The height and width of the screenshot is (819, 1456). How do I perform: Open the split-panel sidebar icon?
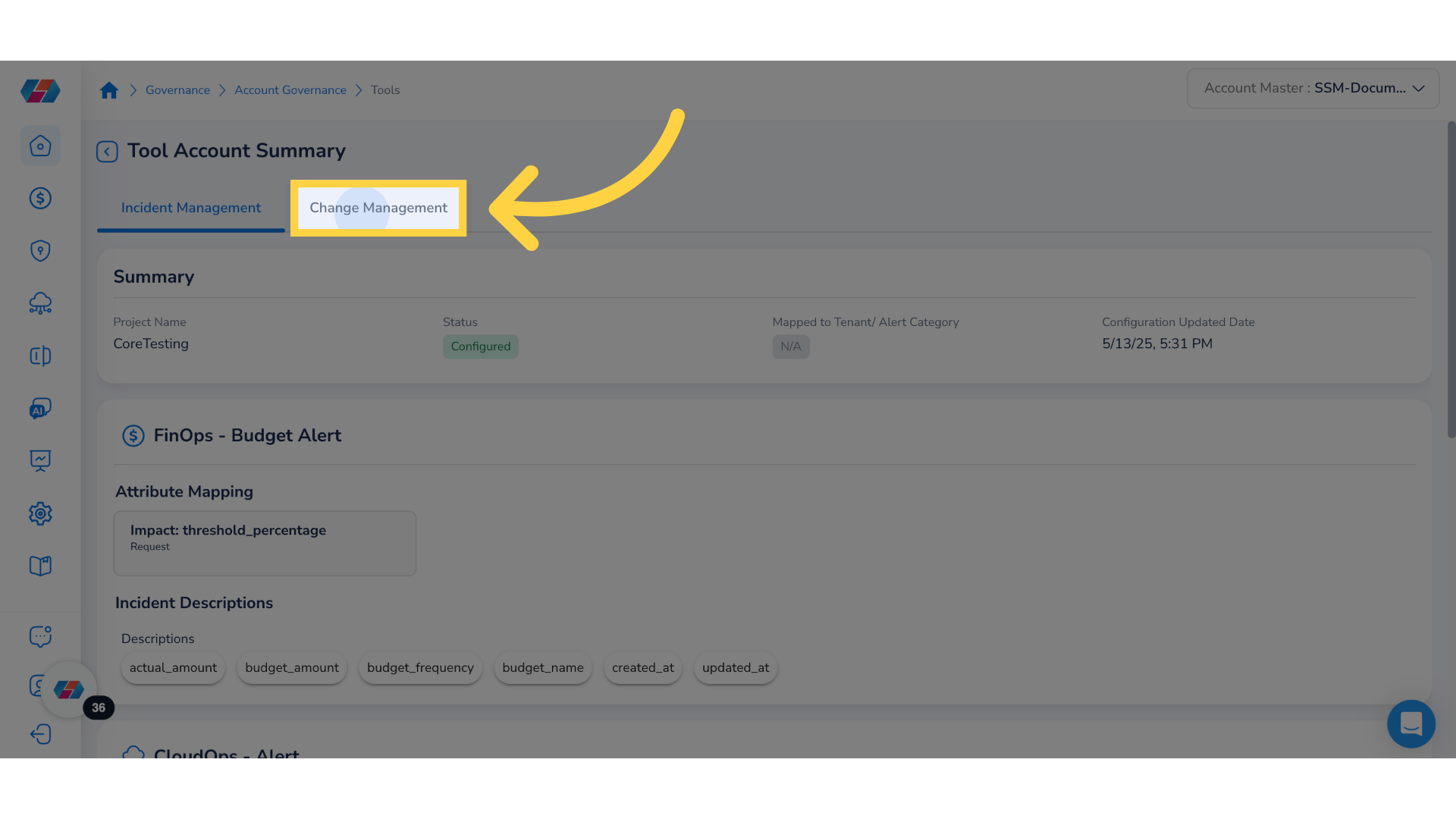[x=40, y=356]
